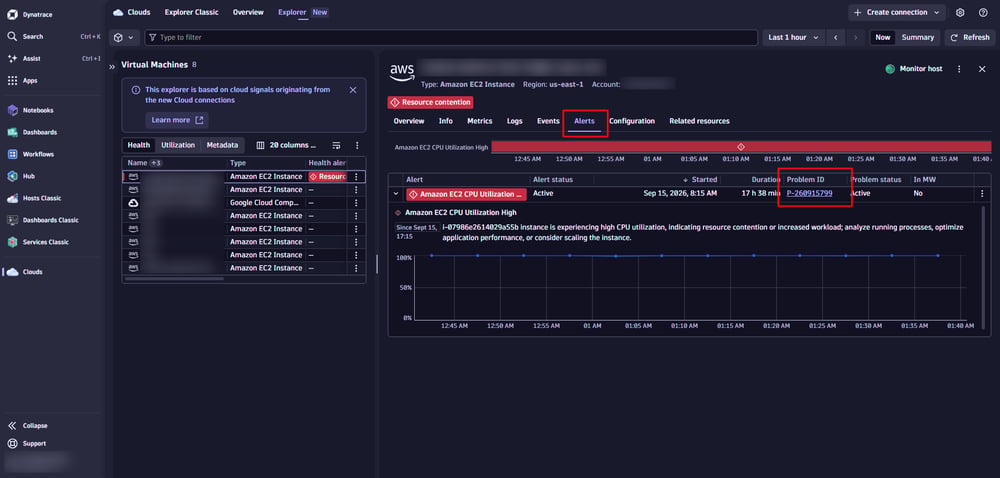Collapse the Amazon EC2 CPU Utilization alert row
The width and height of the screenshot is (1000, 478).
395,194
